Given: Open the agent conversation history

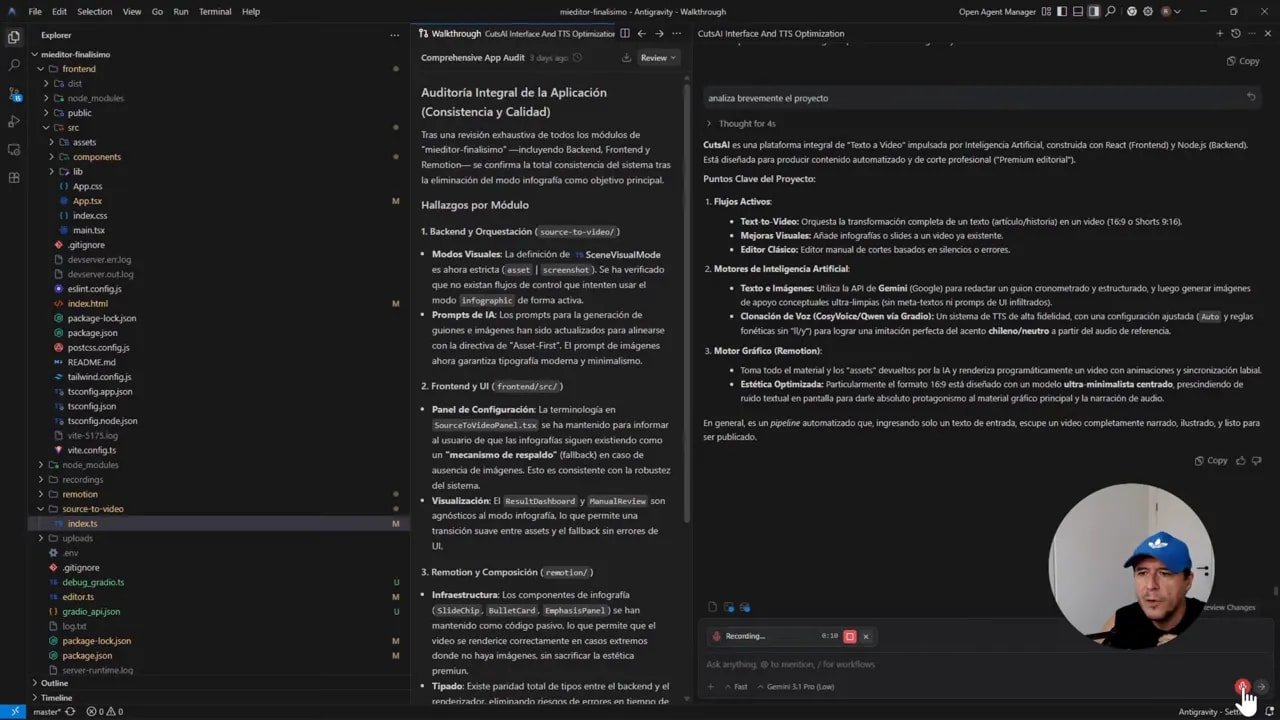Looking at the screenshot, I should point(1236,33).
